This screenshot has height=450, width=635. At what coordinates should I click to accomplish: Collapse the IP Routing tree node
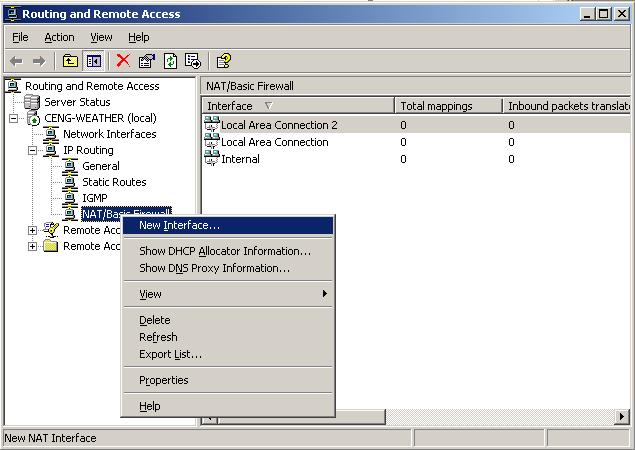pyautogui.click(x=32, y=150)
